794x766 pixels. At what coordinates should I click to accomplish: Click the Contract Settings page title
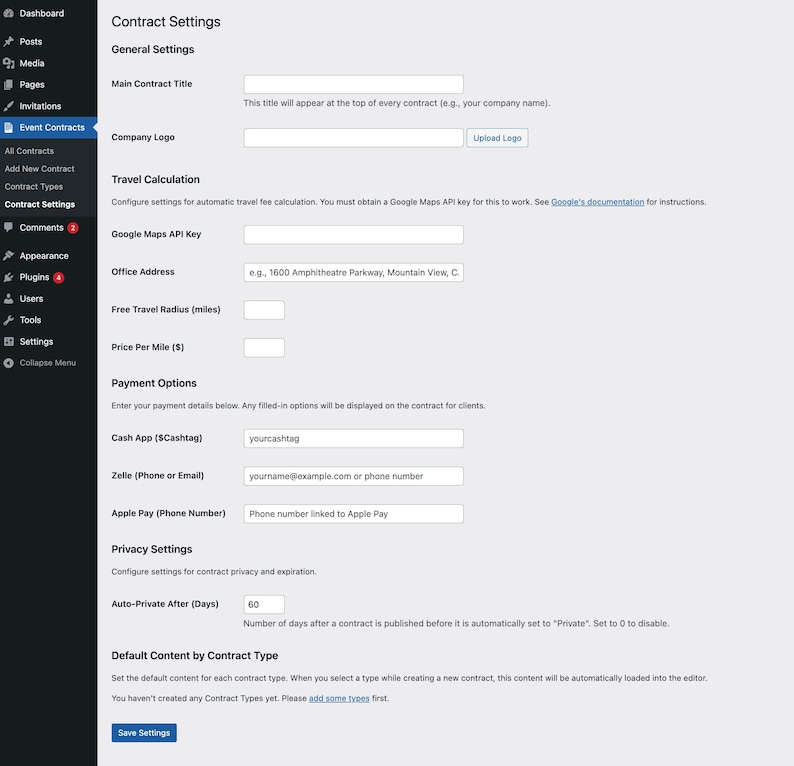click(166, 22)
